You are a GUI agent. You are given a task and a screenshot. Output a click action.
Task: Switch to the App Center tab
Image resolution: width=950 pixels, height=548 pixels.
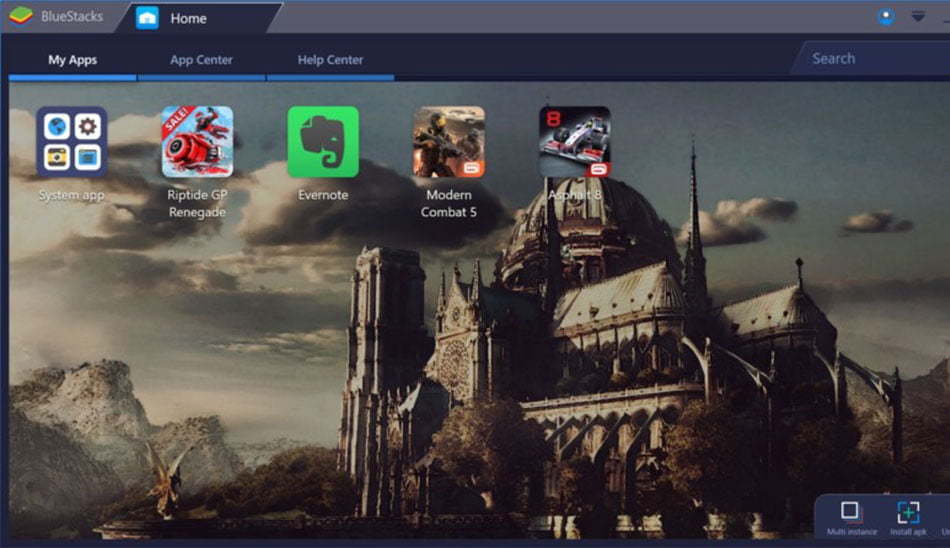click(201, 59)
